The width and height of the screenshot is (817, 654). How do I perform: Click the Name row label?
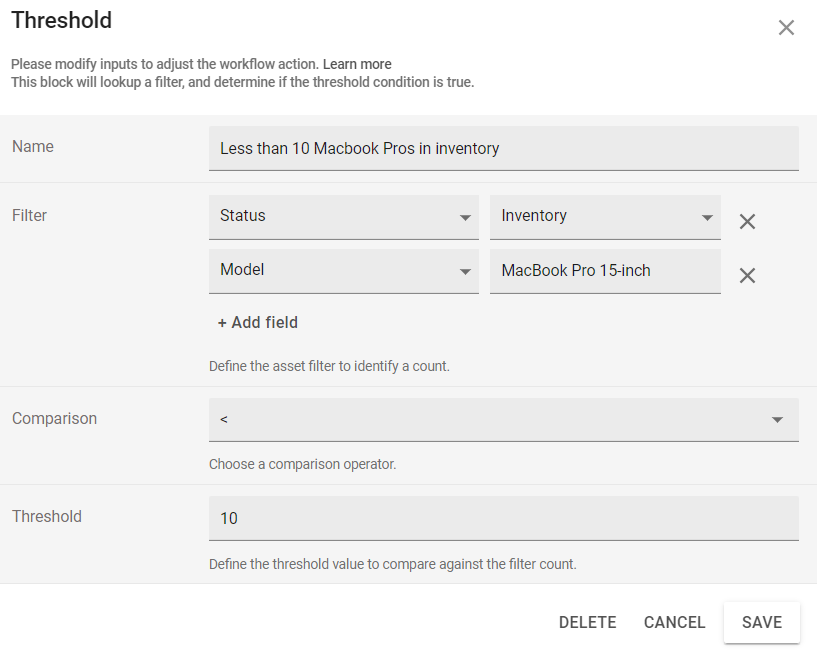[32, 146]
